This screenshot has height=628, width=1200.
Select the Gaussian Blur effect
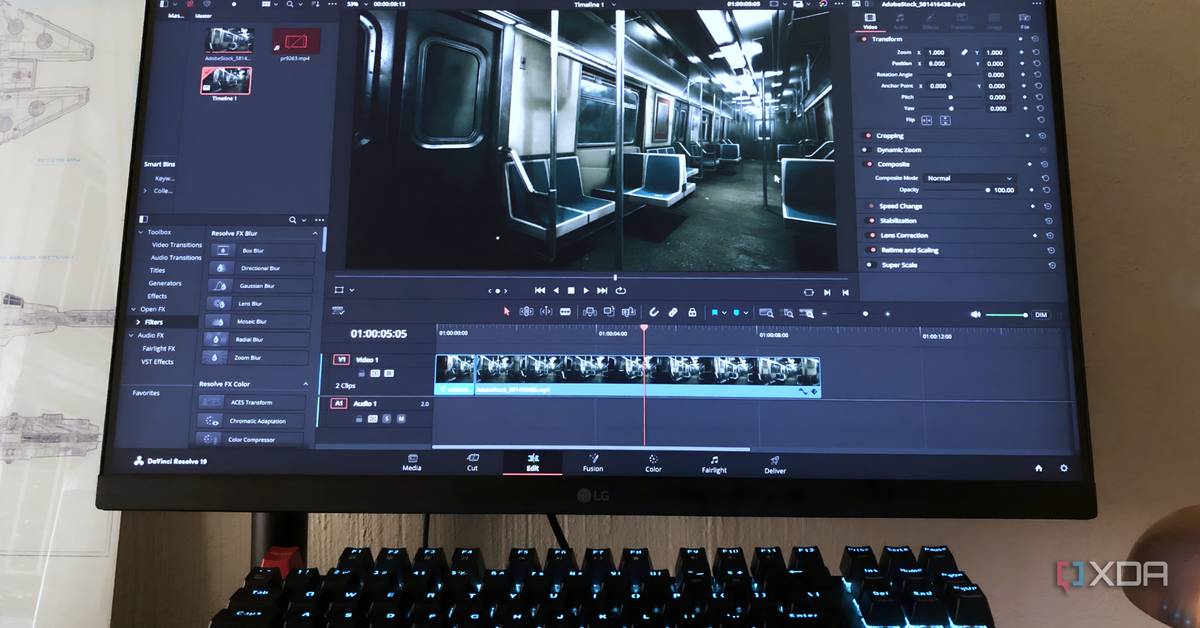pyautogui.click(x=260, y=286)
